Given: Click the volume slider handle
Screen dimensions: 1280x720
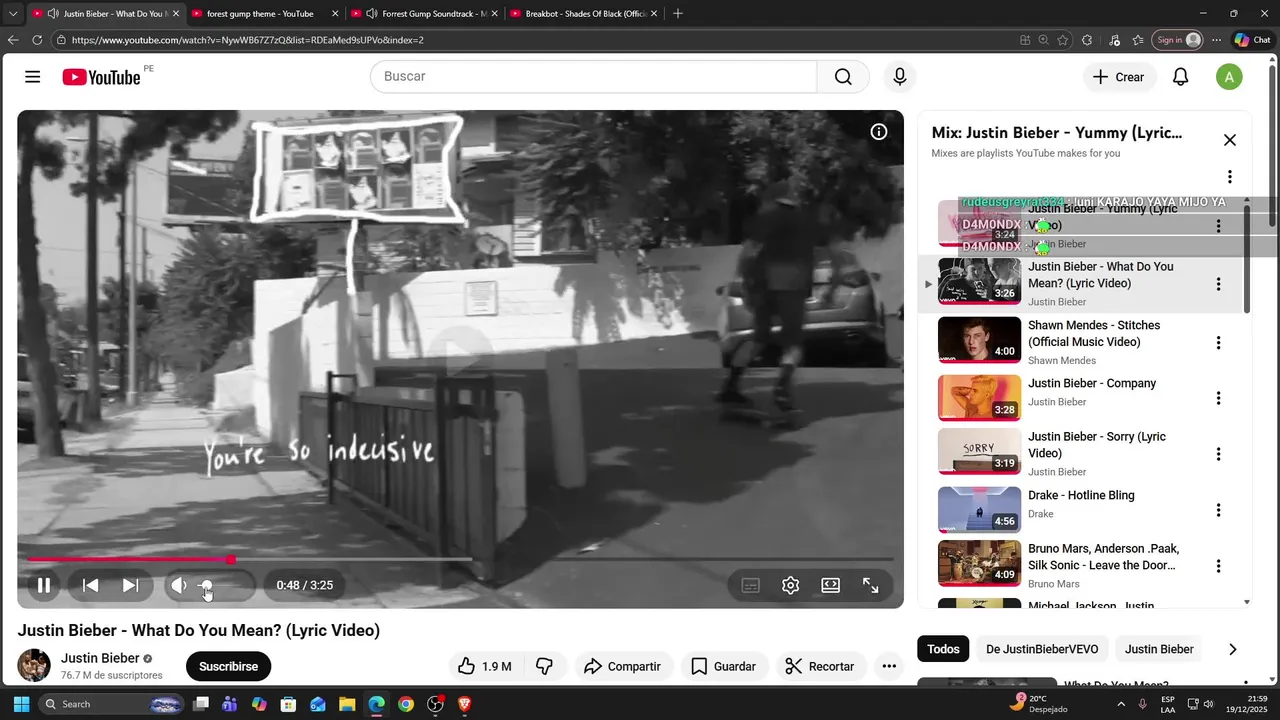Looking at the screenshot, I should tap(206, 586).
